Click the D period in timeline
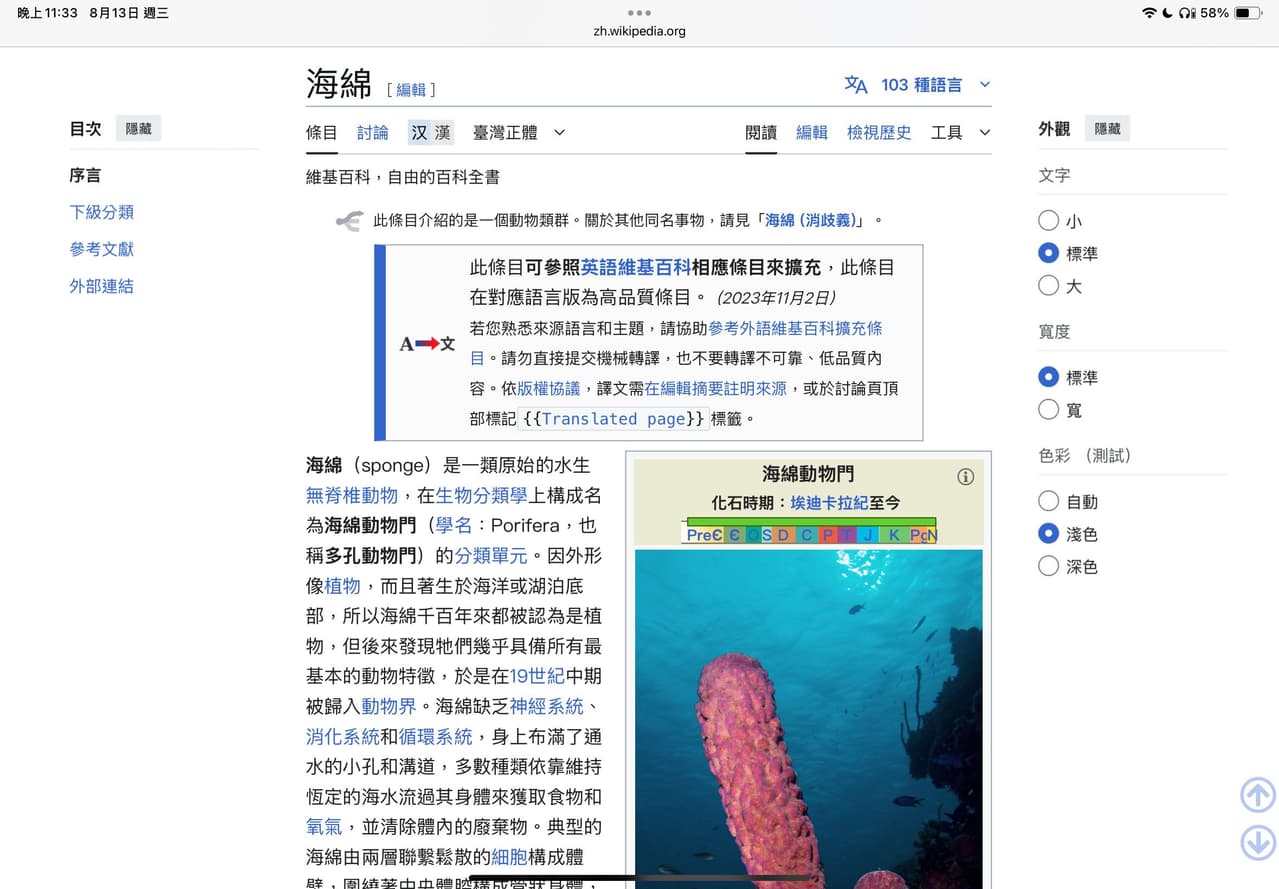Image resolution: width=1279 pixels, height=889 pixels. tap(783, 535)
